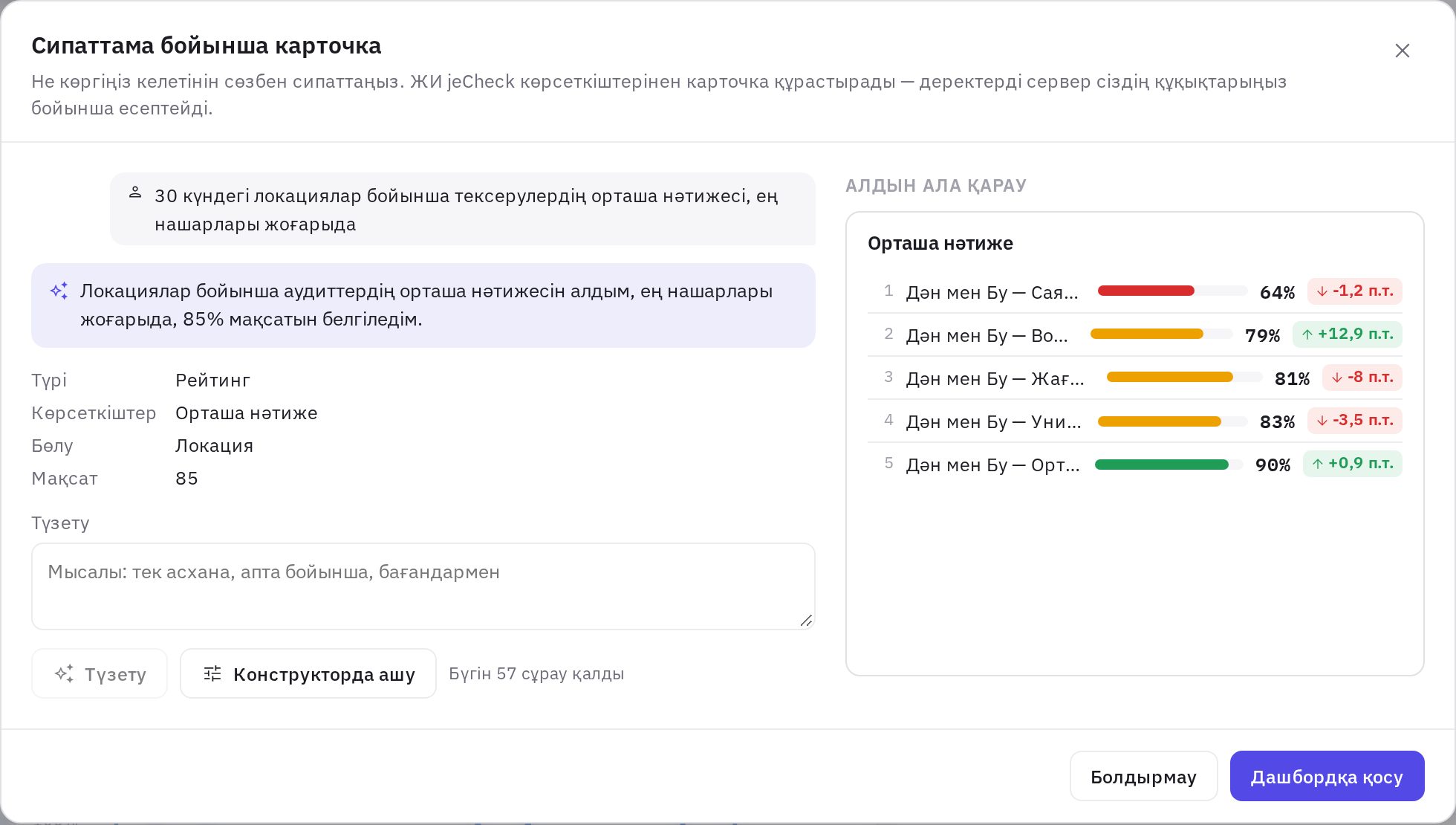Click the up arrow in +0,9 п.т. badge
Image resolution: width=1456 pixels, height=825 pixels.
[x=1318, y=464]
